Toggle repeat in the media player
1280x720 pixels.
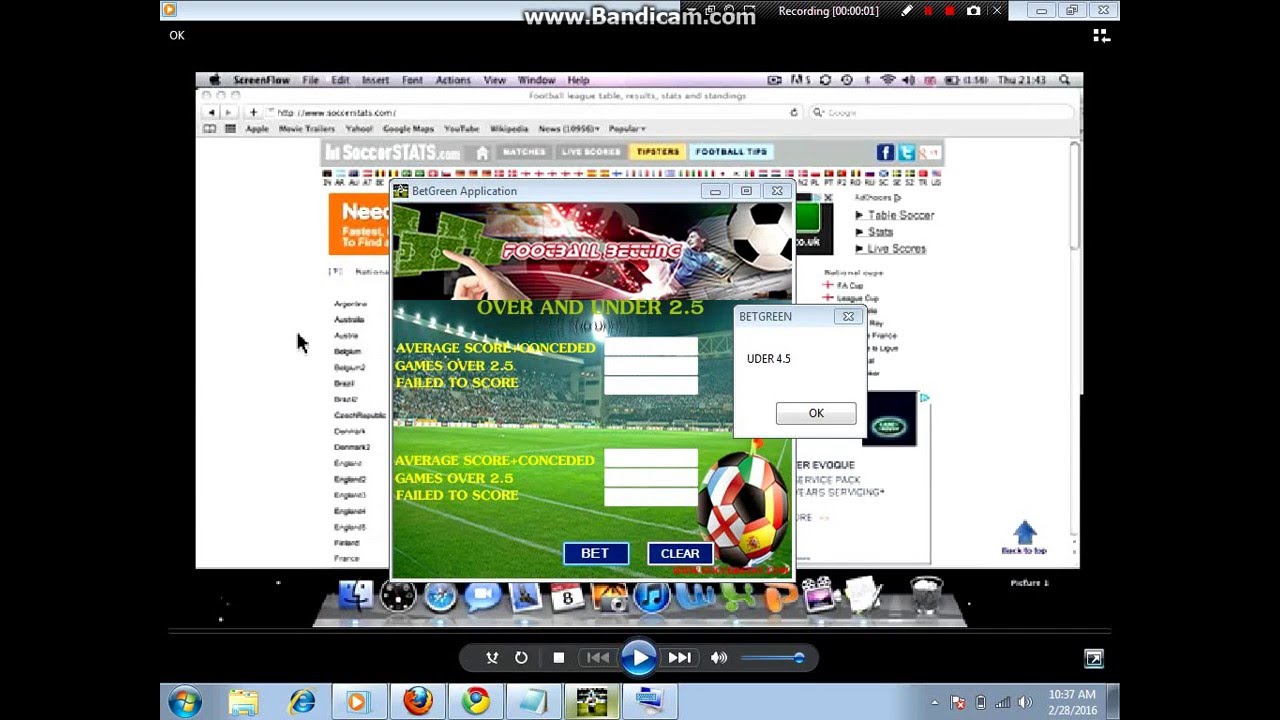coord(521,657)
